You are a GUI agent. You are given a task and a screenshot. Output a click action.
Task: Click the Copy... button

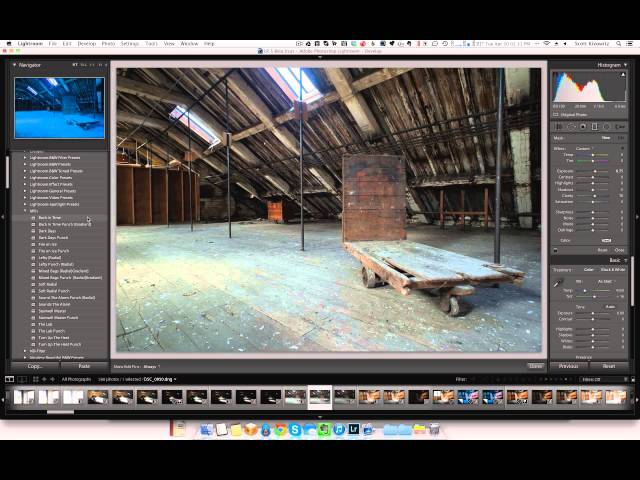pyautogui.click(x=35, y=366)
